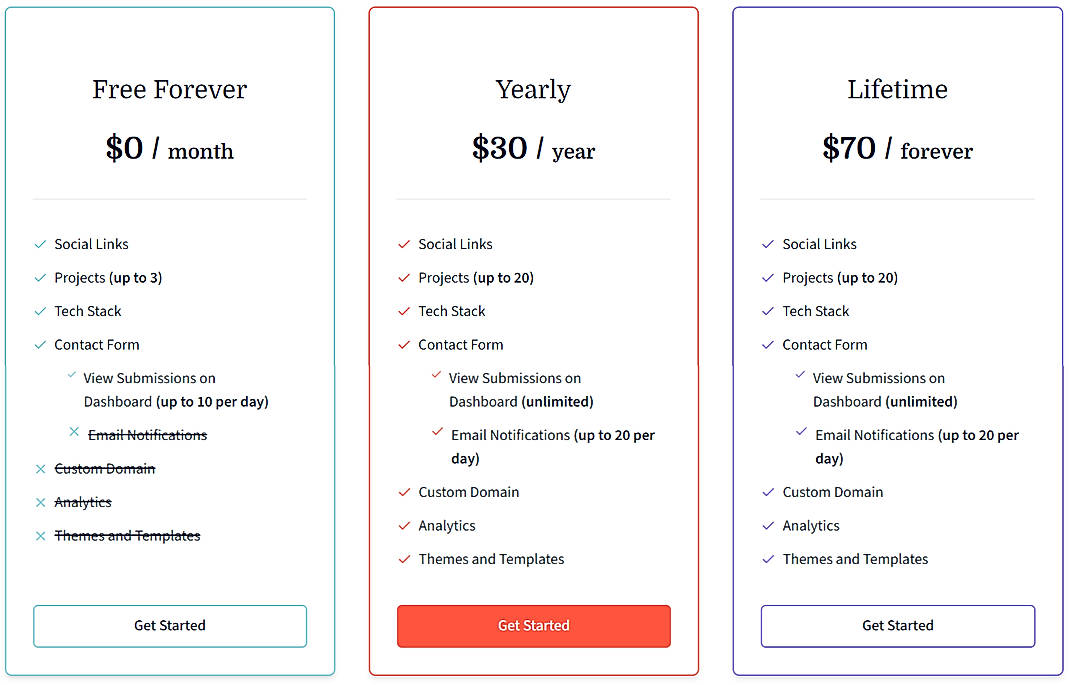
Task: Click the Analytics checkmark in Yearly plan
Action: tap(403, 525)
